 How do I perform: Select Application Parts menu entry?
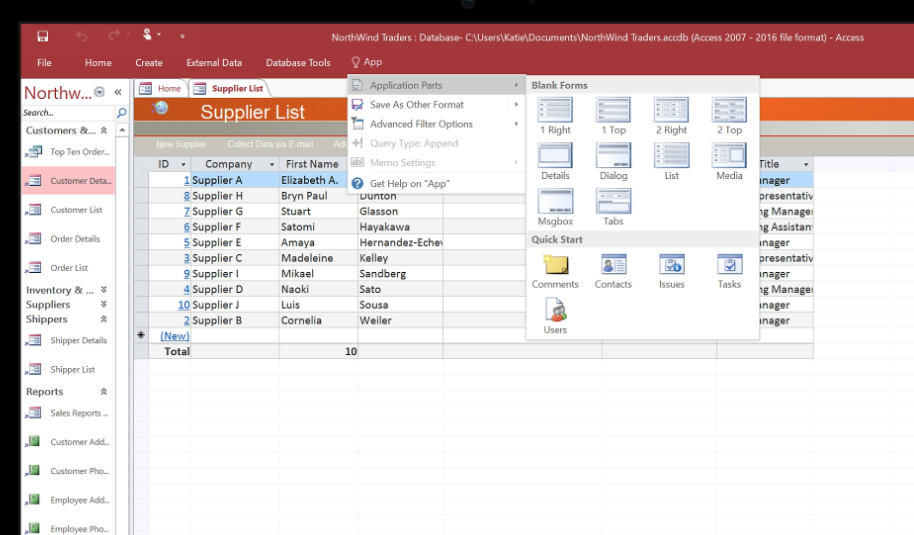[435, 85]
